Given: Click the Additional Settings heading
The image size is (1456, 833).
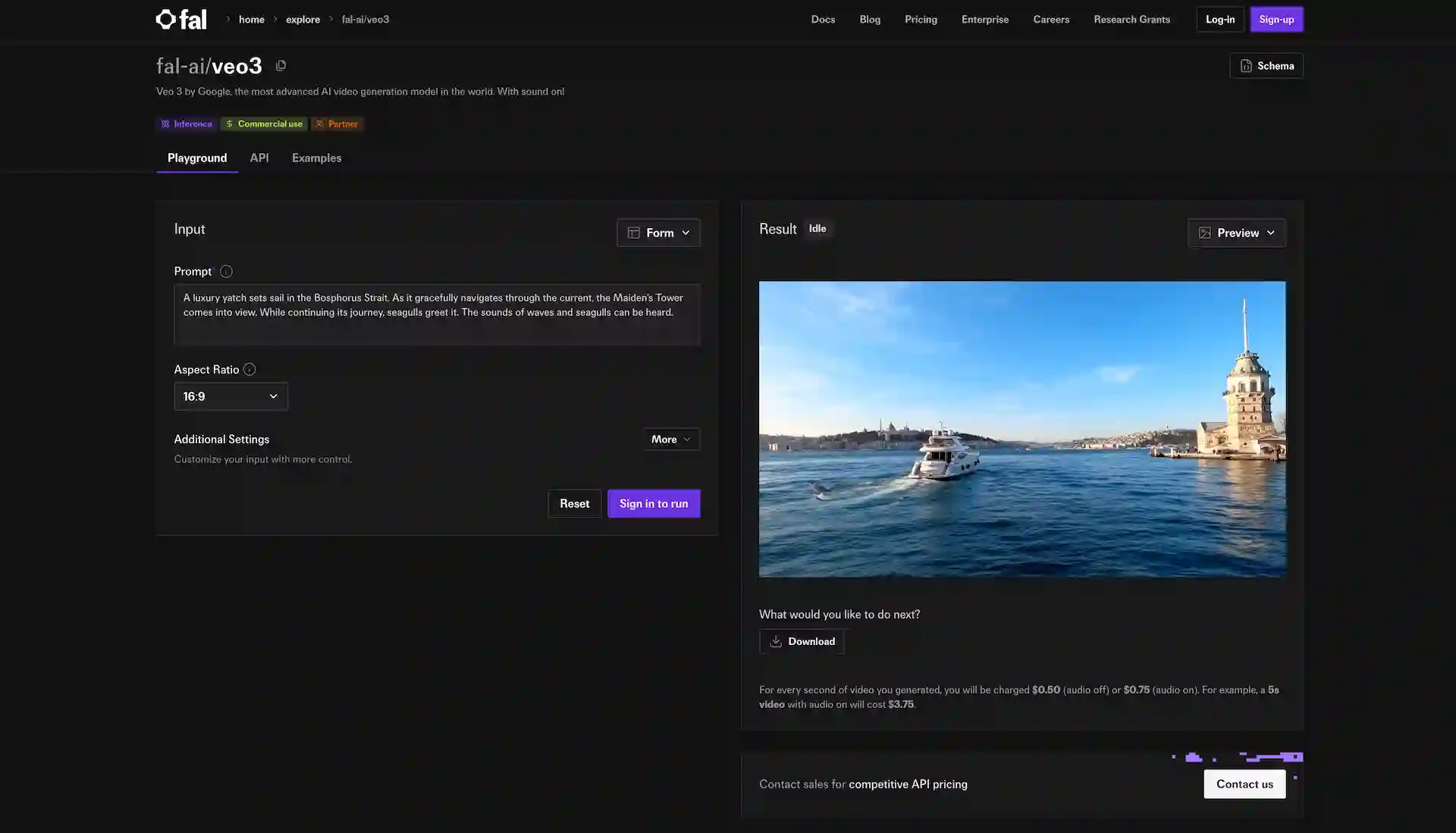Looking at the screenshot, I should (221, 439).
